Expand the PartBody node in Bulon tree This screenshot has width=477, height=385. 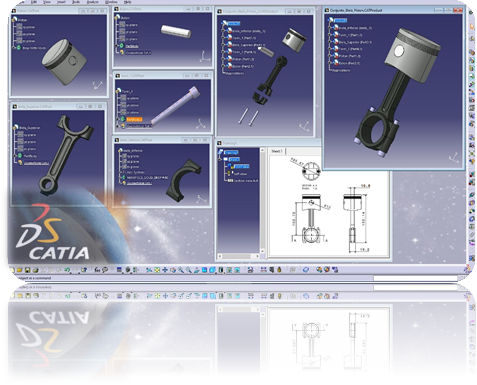tap(117, 46)
